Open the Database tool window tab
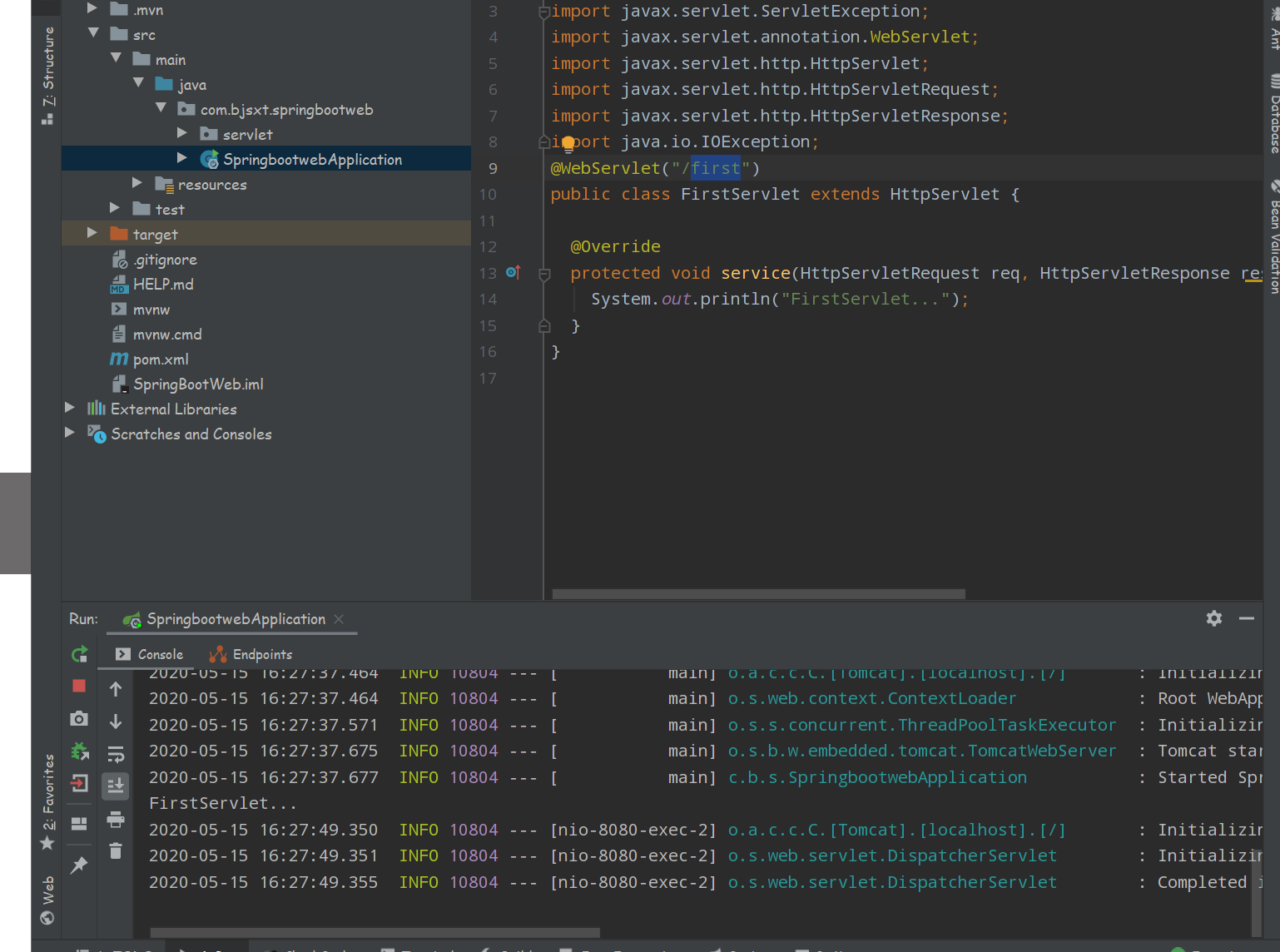The width and height of the screenshot is (1280, 952). point(1273,112)
